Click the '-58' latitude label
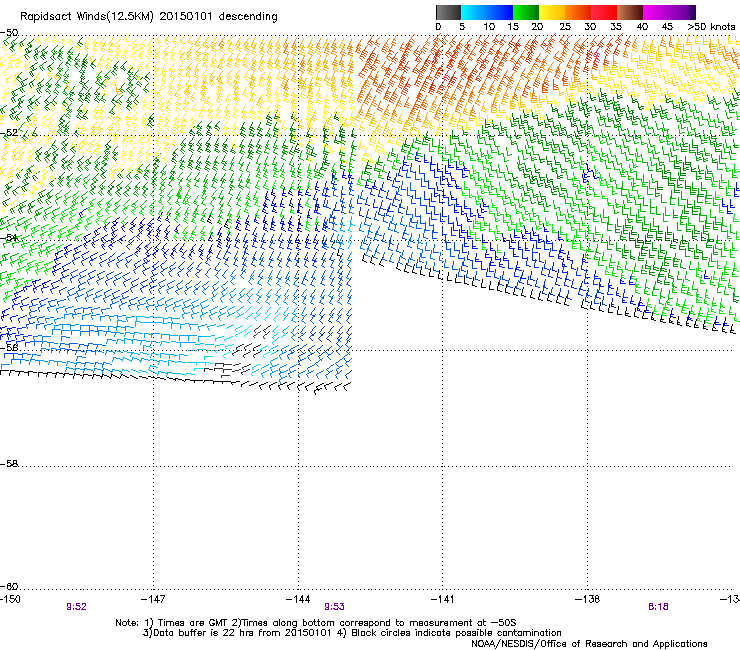This screenshot has width=740, height=650. 9,464
